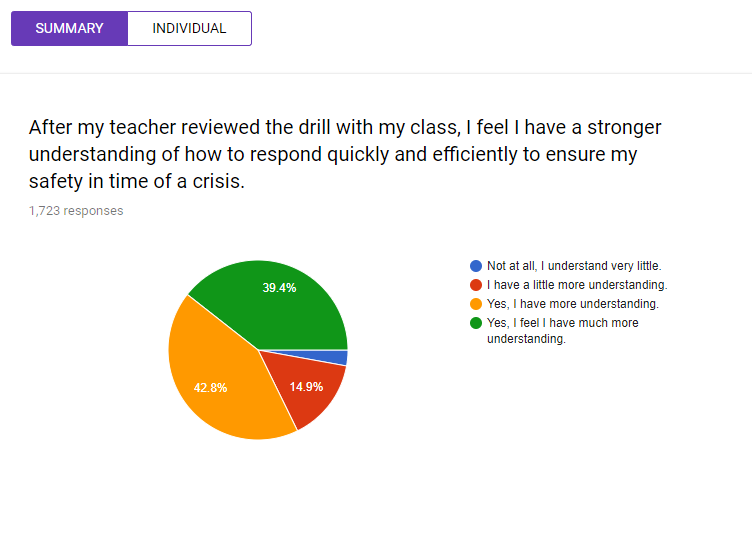This screenshot has height=544, width=752.
Task: Click the red legend dot
Action: [x=476, y=285]
